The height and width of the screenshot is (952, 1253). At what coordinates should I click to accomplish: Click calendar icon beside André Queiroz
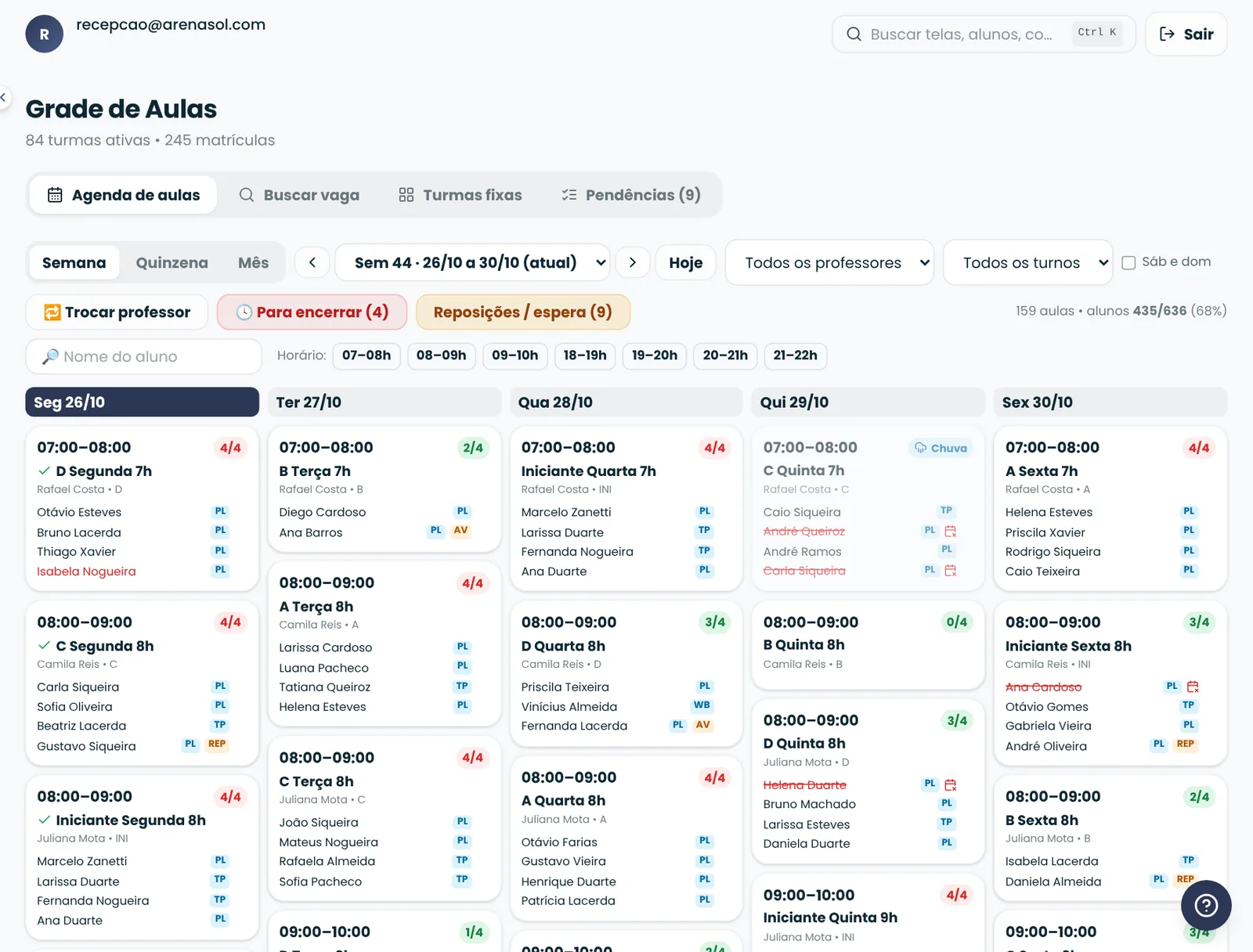[951, 531]
